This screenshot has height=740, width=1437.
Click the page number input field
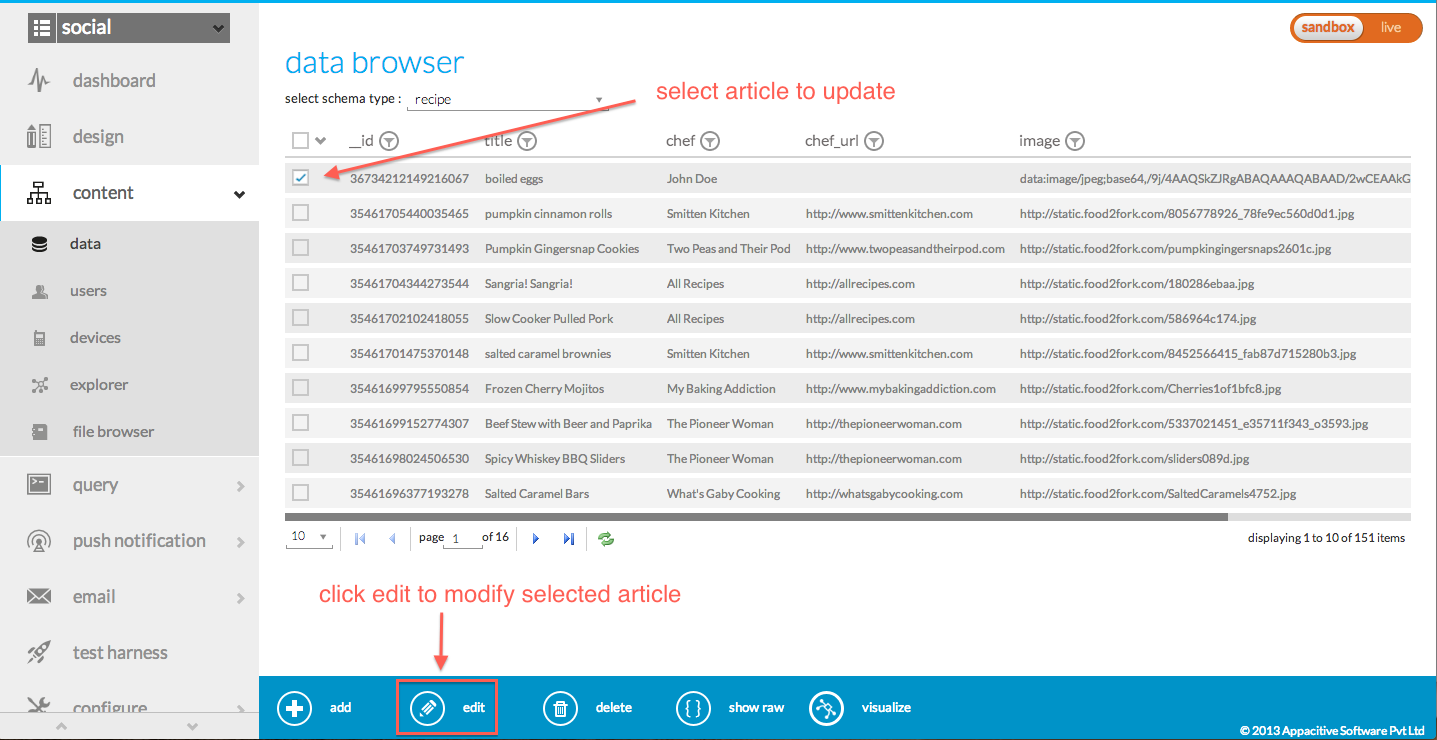[461, 538]
